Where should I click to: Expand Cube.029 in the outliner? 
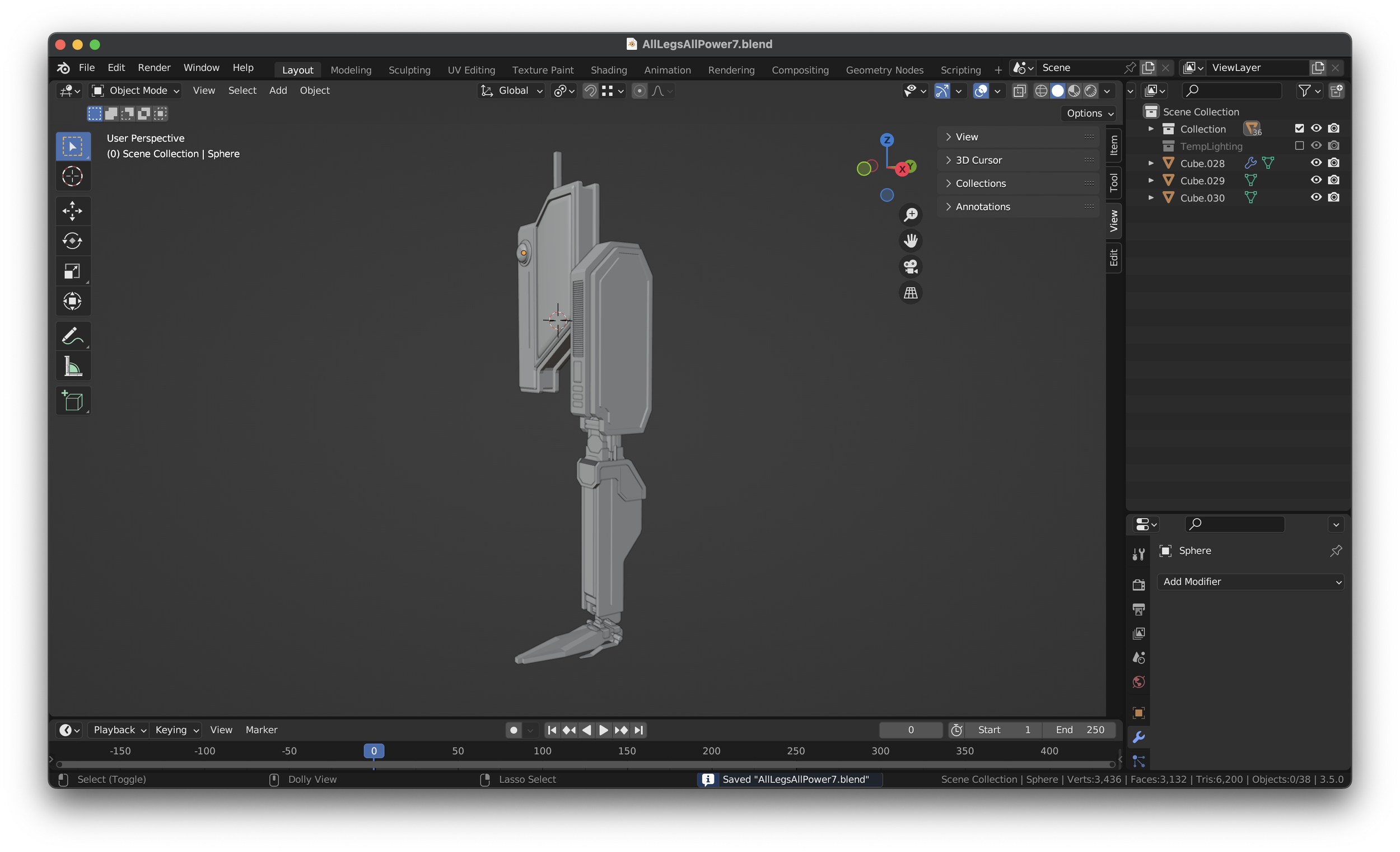pyautogui.click(x=1151, y=181)
